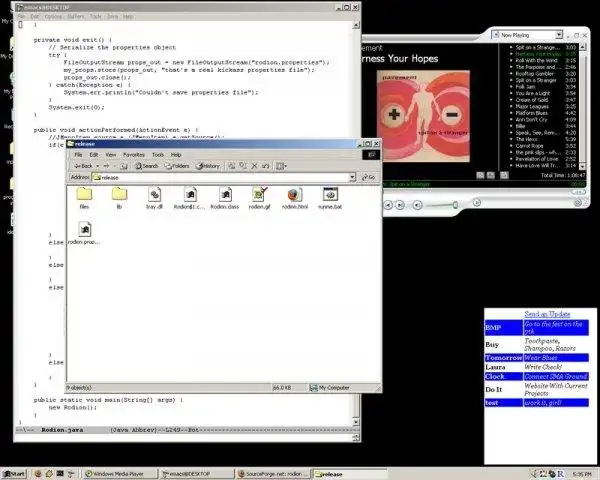This screenshot has width=600, height=480.
Task: Click the Forward arrow in Explorer toolbar
Action: pos(107,166)
